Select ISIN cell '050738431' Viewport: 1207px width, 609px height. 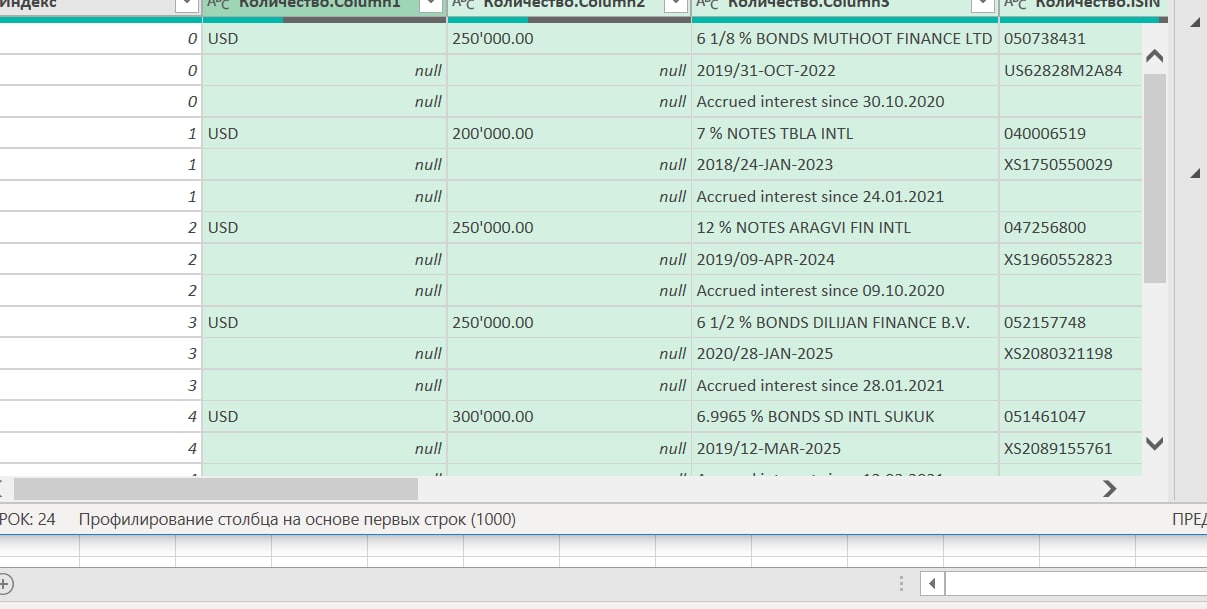pyautogui.click(x=1070, y=39)
